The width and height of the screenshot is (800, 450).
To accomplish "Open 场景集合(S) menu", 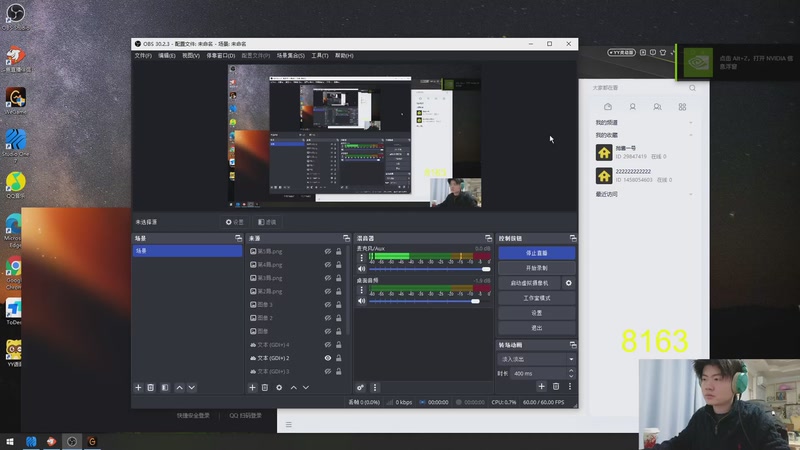I will pyautogui.click(x=290, y=56).
